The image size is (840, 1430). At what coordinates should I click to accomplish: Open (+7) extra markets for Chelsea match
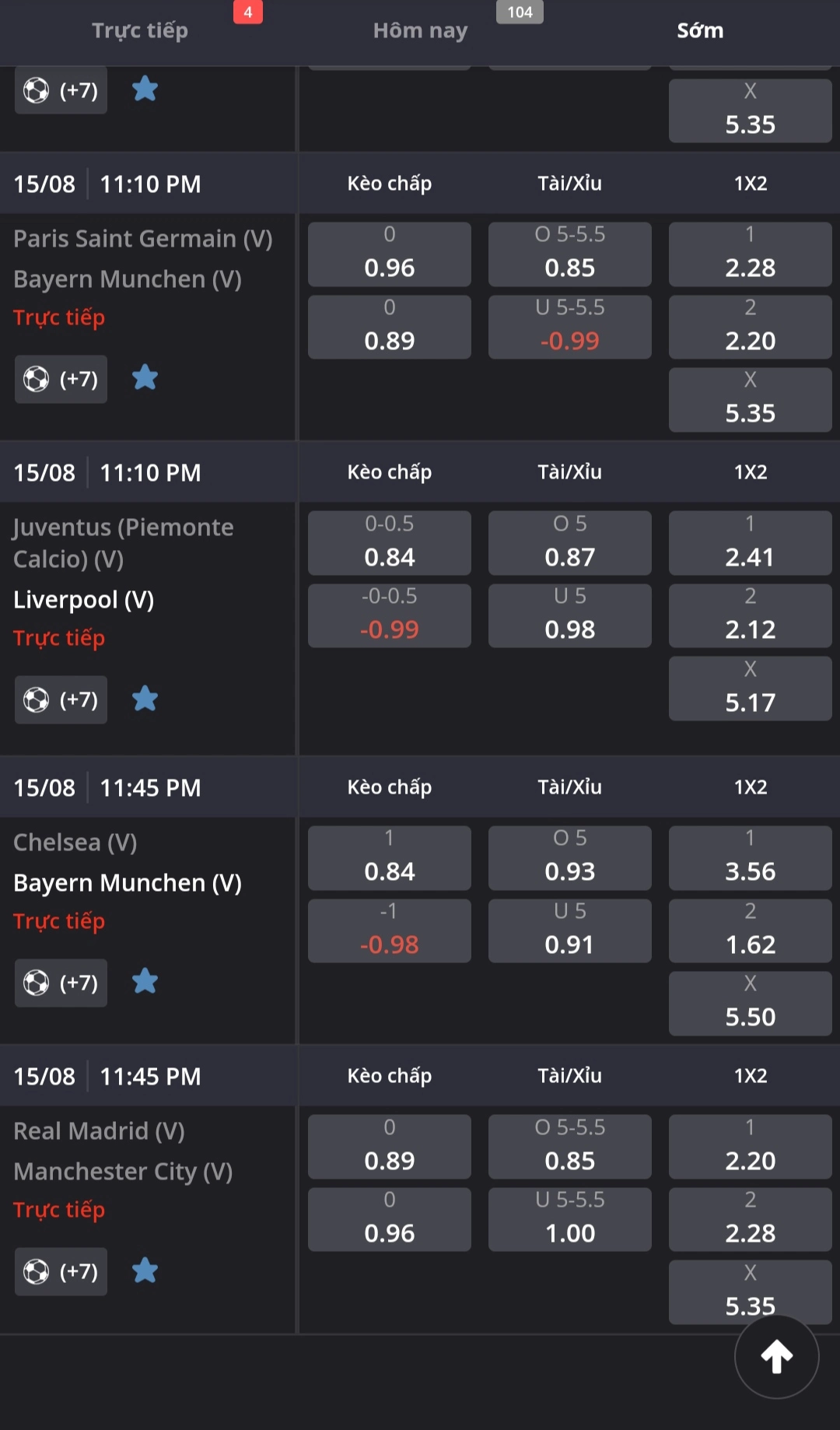(61, 982)
